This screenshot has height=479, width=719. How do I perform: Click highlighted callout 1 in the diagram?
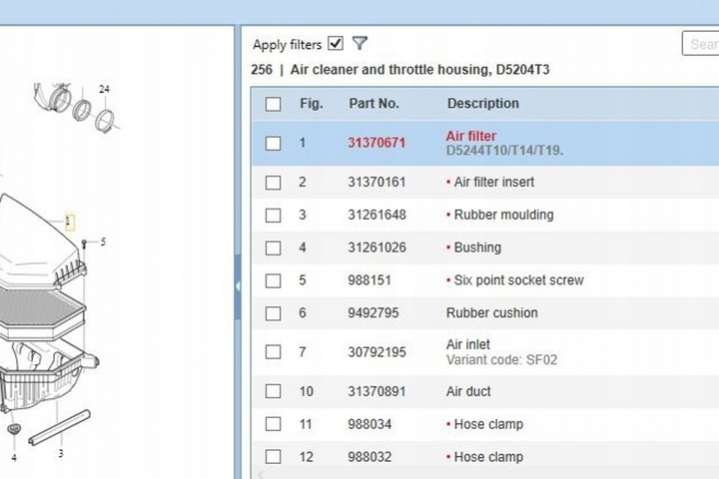(69, 221)
